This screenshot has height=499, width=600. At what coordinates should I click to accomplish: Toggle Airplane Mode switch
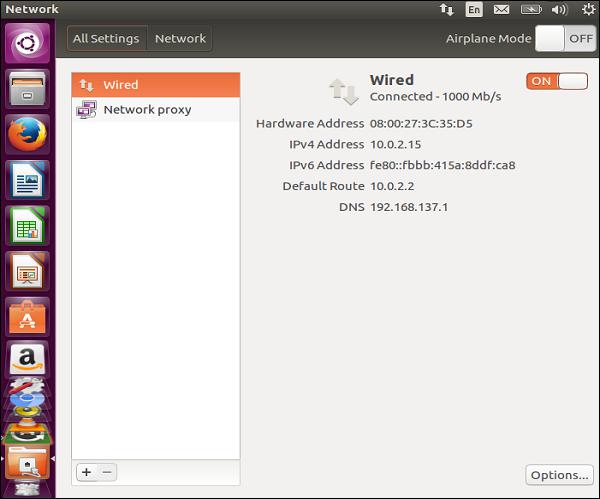click(564, 38)
